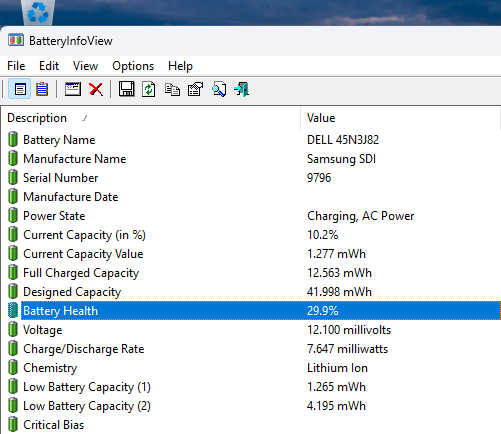Select the Low Battery Capacity (1) row label

pyautogui.click(x=87, y=387)
